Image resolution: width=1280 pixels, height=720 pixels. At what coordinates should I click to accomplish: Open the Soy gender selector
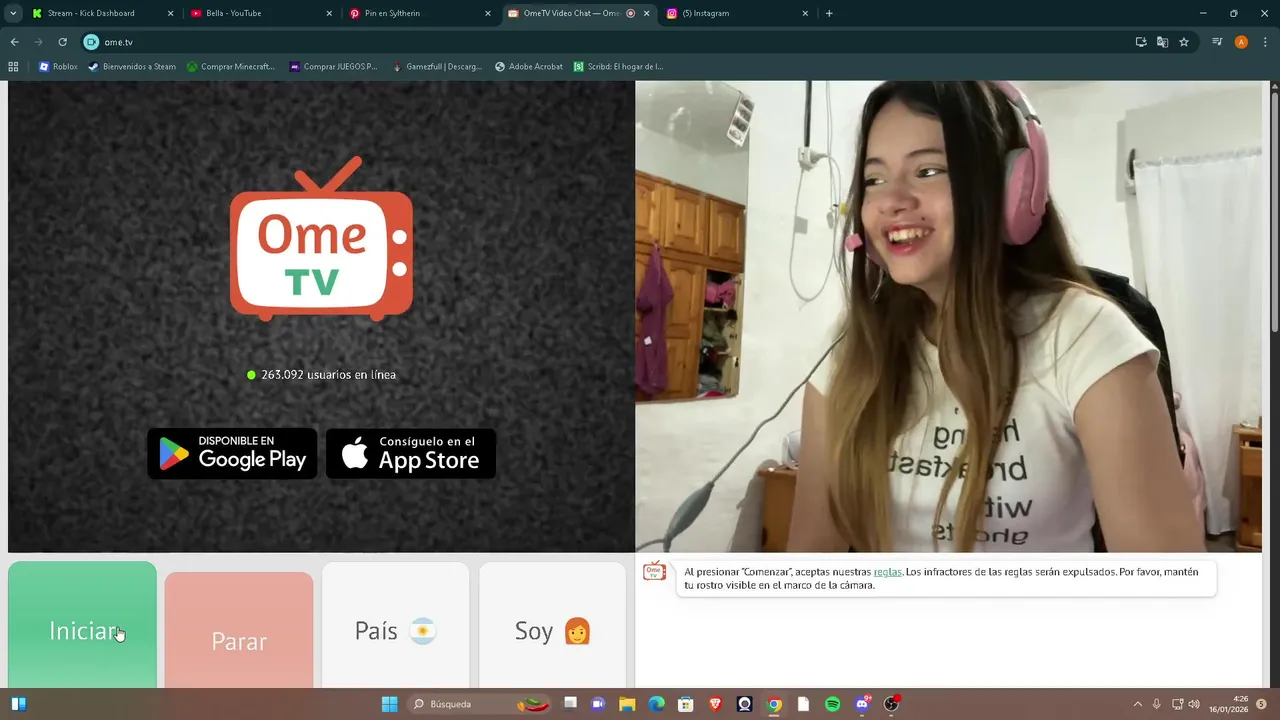(552, 625)
